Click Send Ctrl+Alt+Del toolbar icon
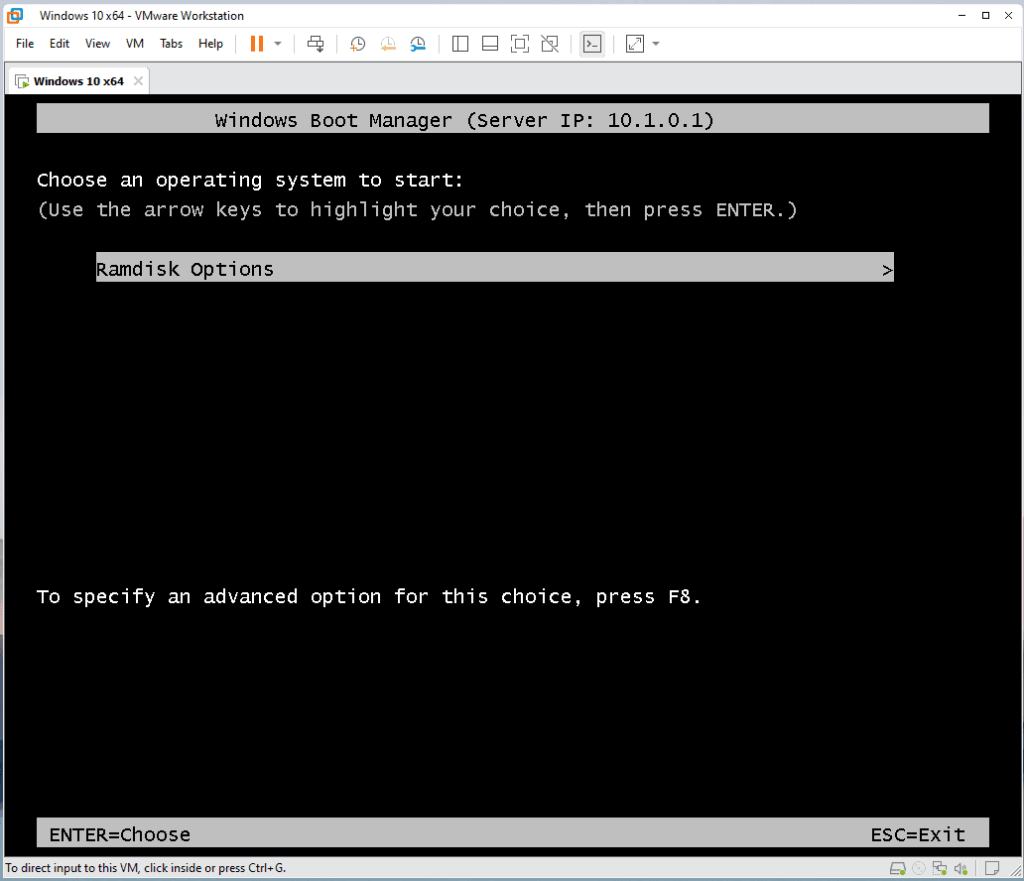 316,44
